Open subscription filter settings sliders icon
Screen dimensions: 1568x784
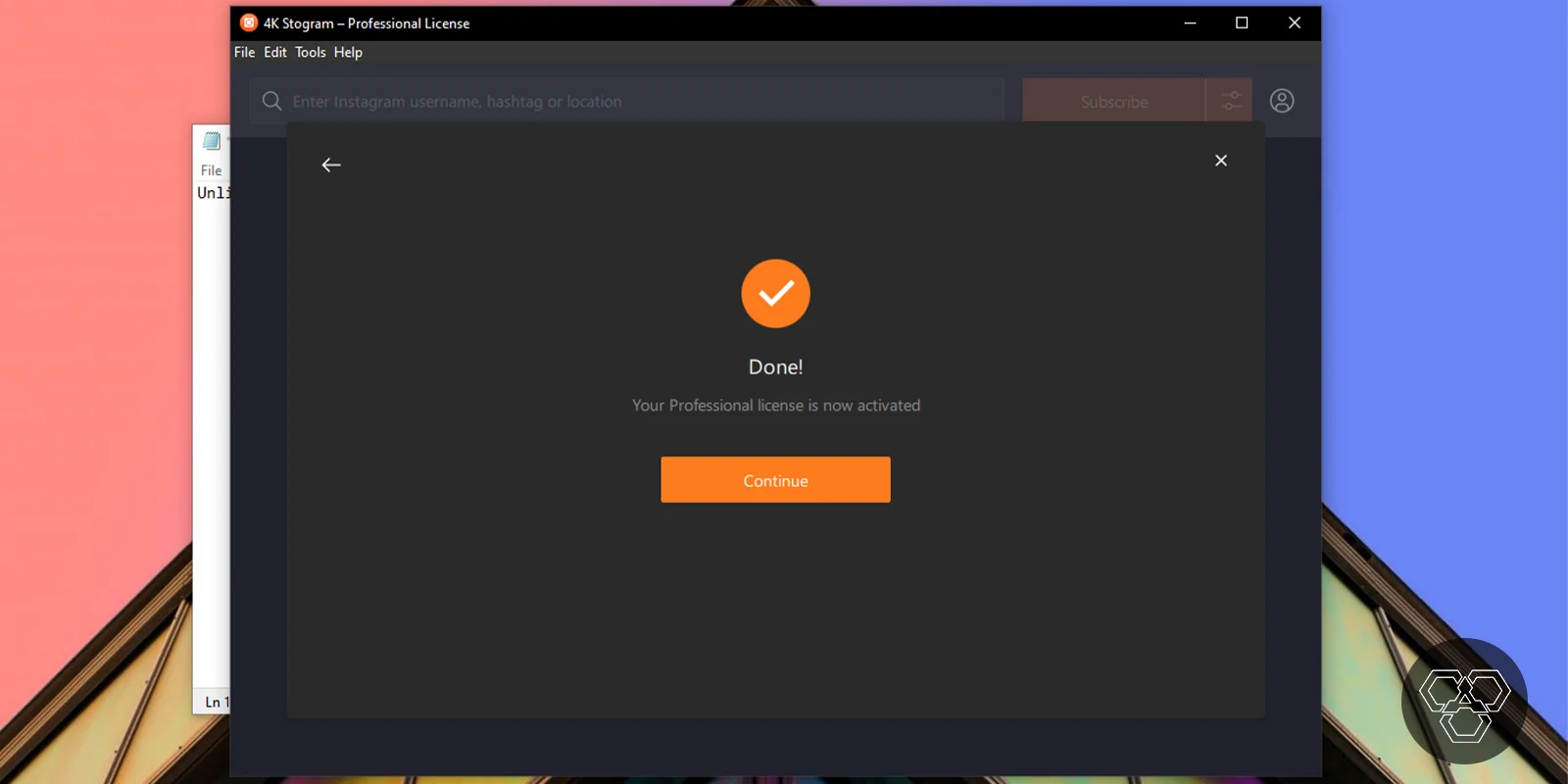coord(1230,101)
